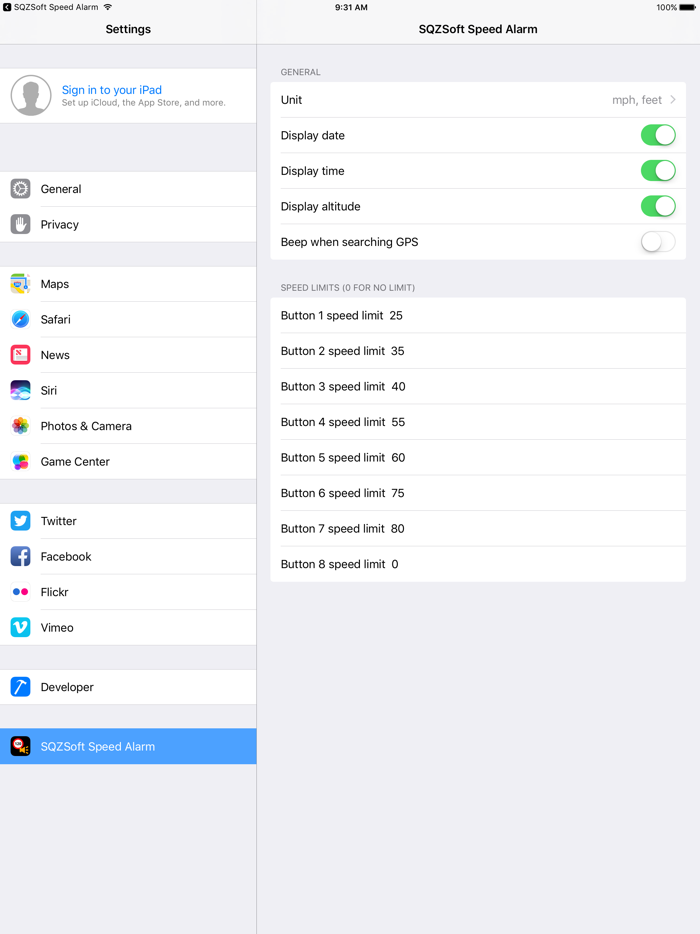Edit Button 1 speed limit field

tap(478, 315)
